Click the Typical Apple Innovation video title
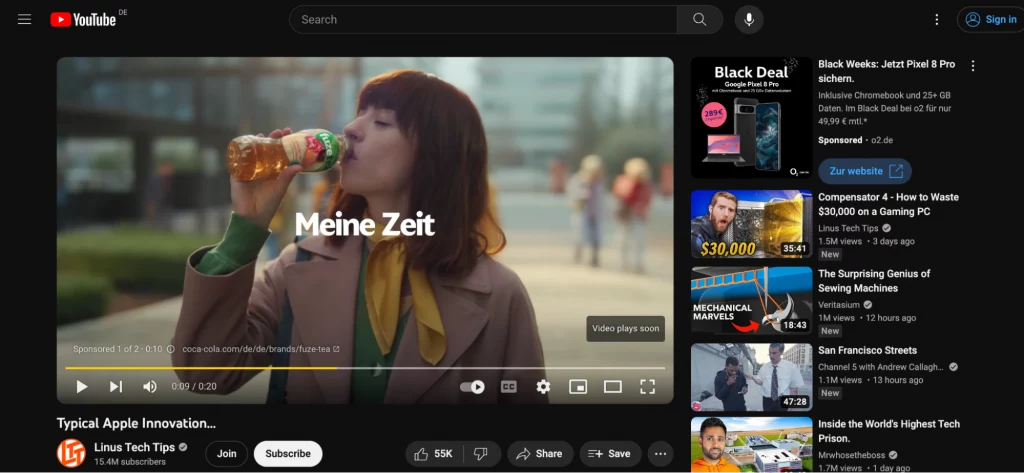The height and width of the screenshot is (473, 1024). coord(136,423)
